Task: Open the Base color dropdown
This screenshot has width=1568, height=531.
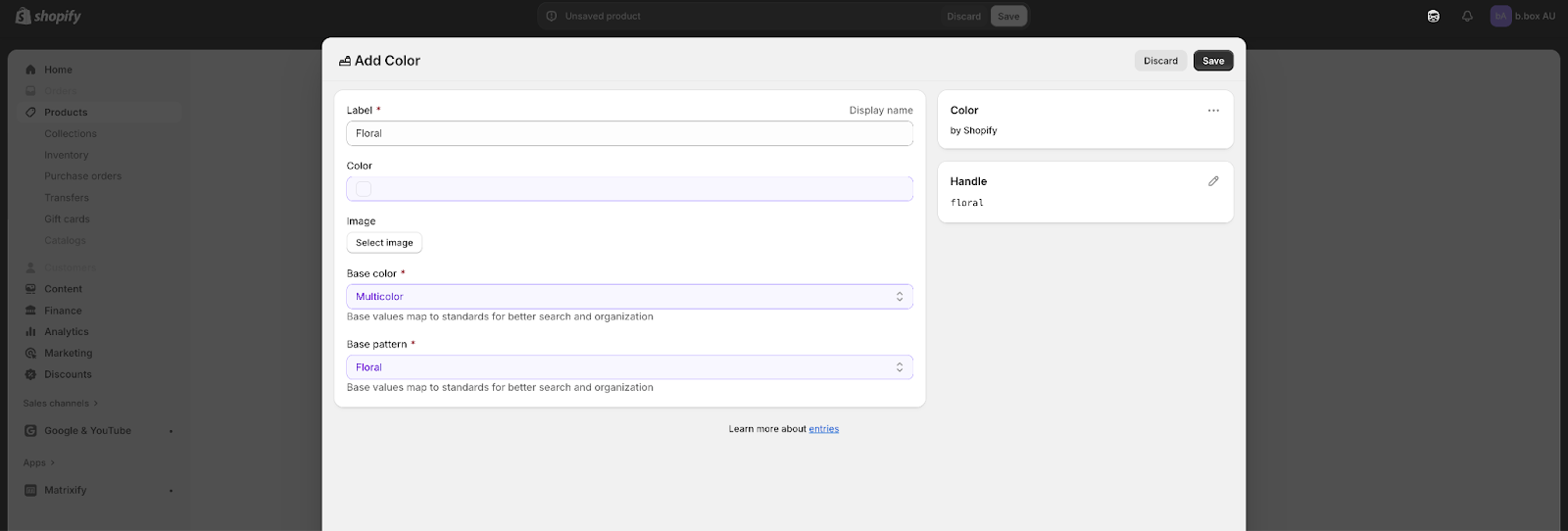Action: click(629, 297)
